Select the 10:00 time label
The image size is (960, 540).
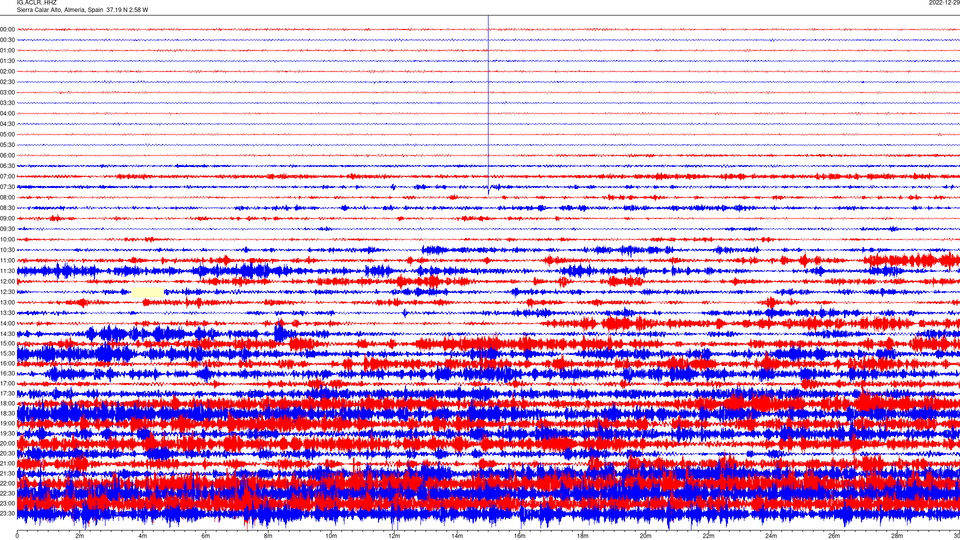pos(8,239)
